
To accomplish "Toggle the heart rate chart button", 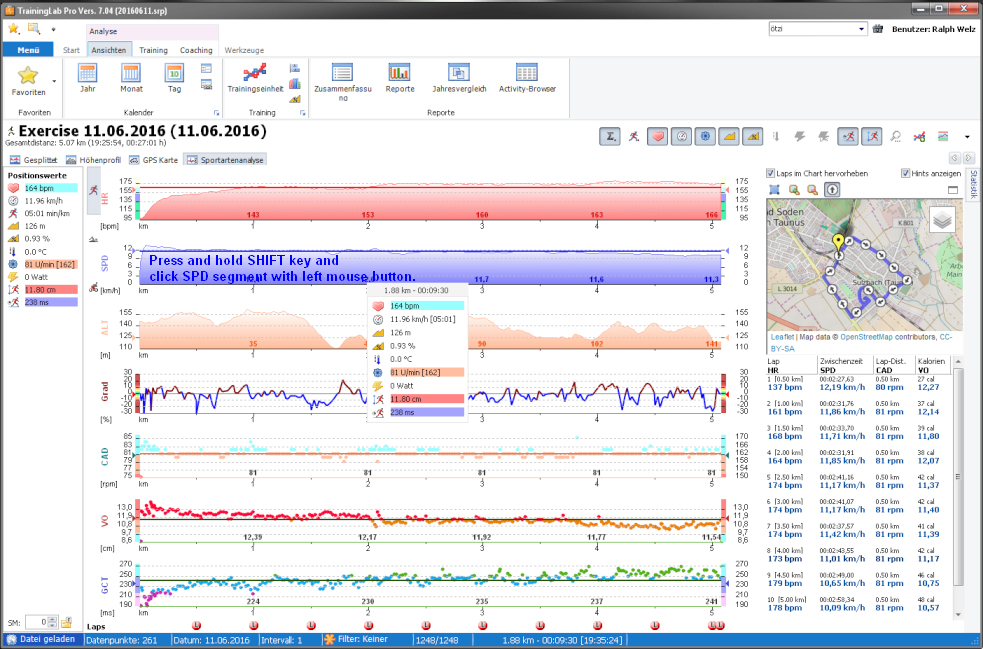I will [x=657, y=136].
